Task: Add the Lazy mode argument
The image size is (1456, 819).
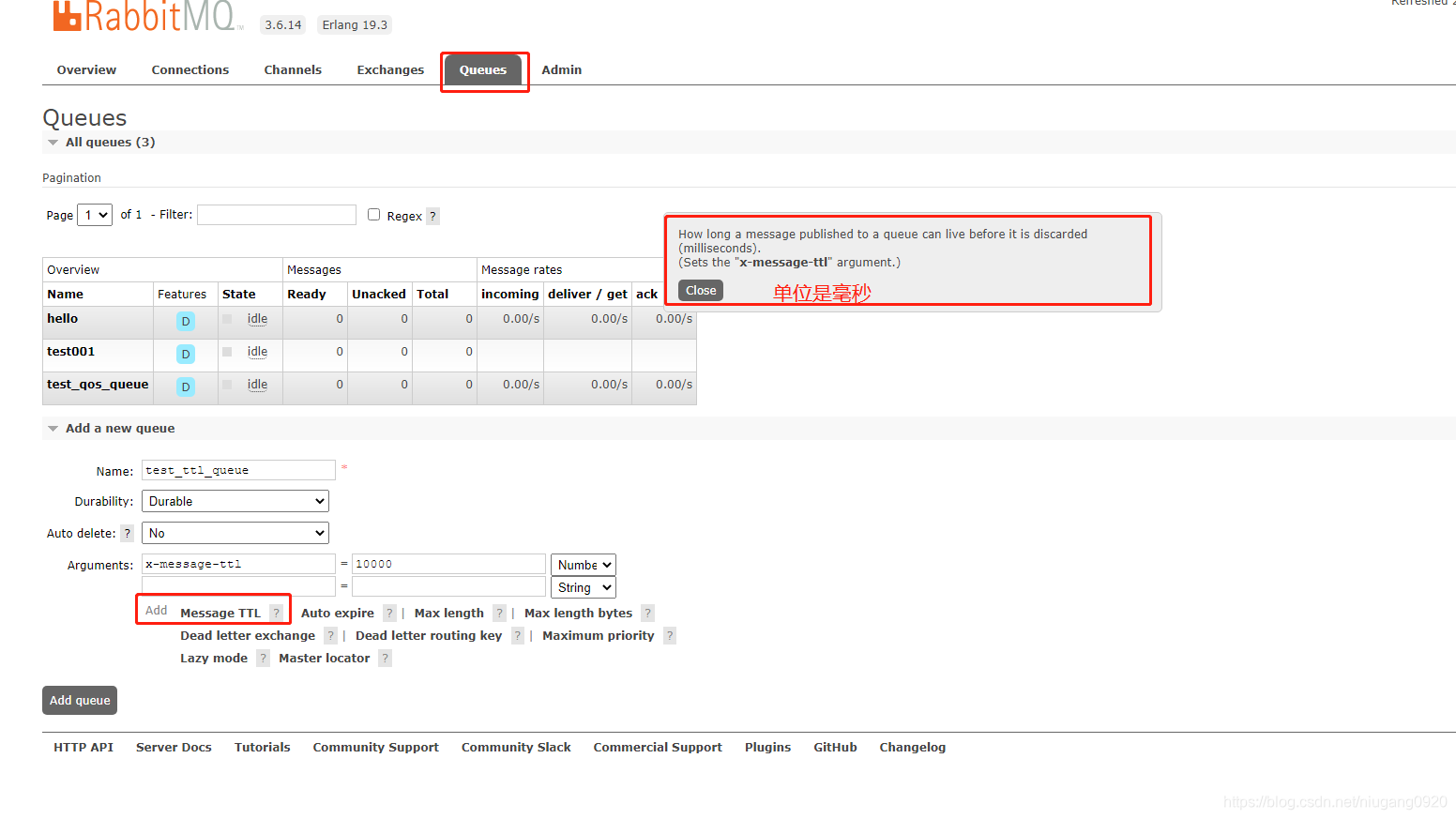Action: pos(214,659)
